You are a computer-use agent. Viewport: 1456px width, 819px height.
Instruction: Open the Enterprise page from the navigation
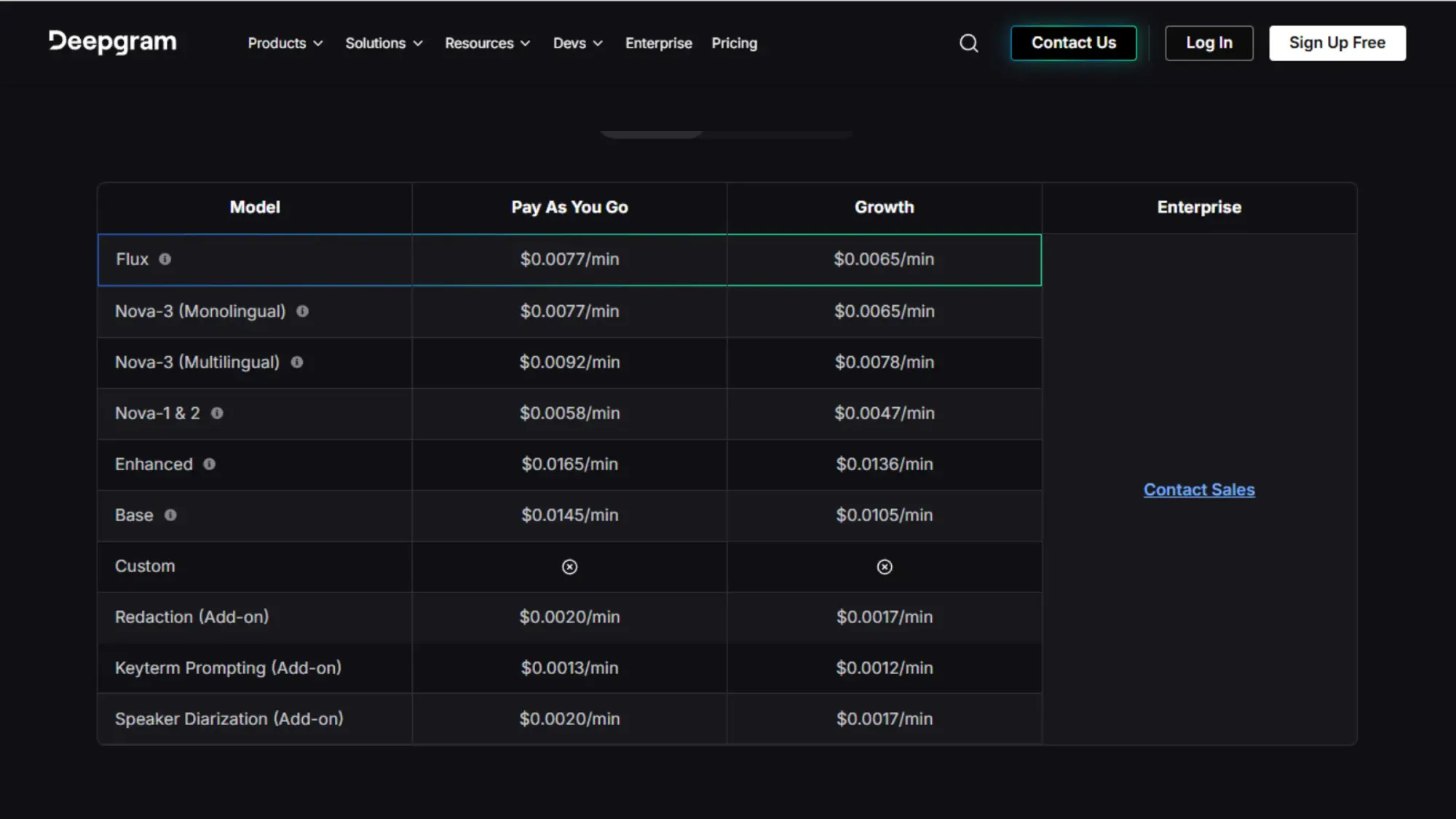point(658,43)
